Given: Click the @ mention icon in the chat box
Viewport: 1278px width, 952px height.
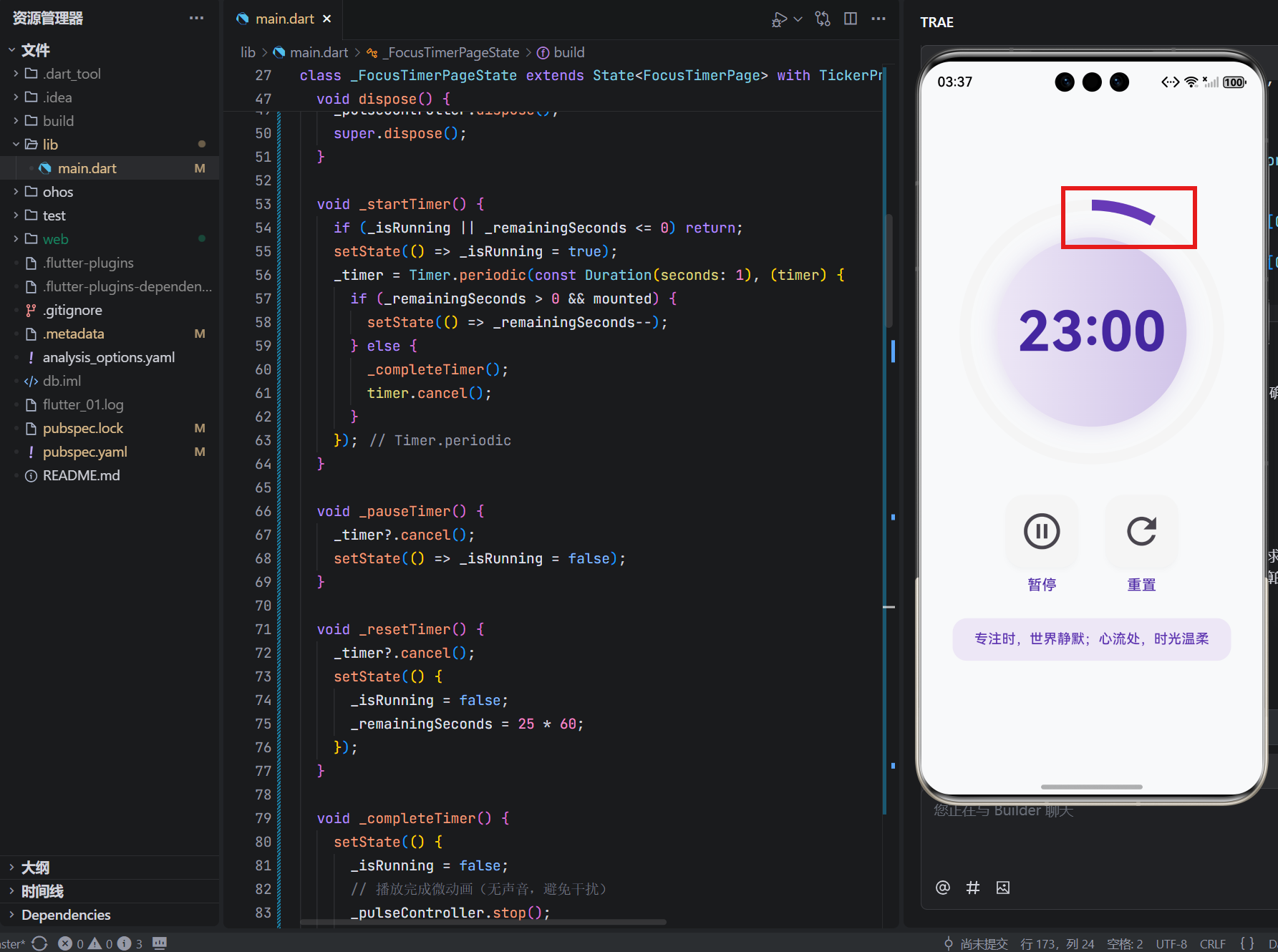Looking at the screenshot, I should coord(943,888).
